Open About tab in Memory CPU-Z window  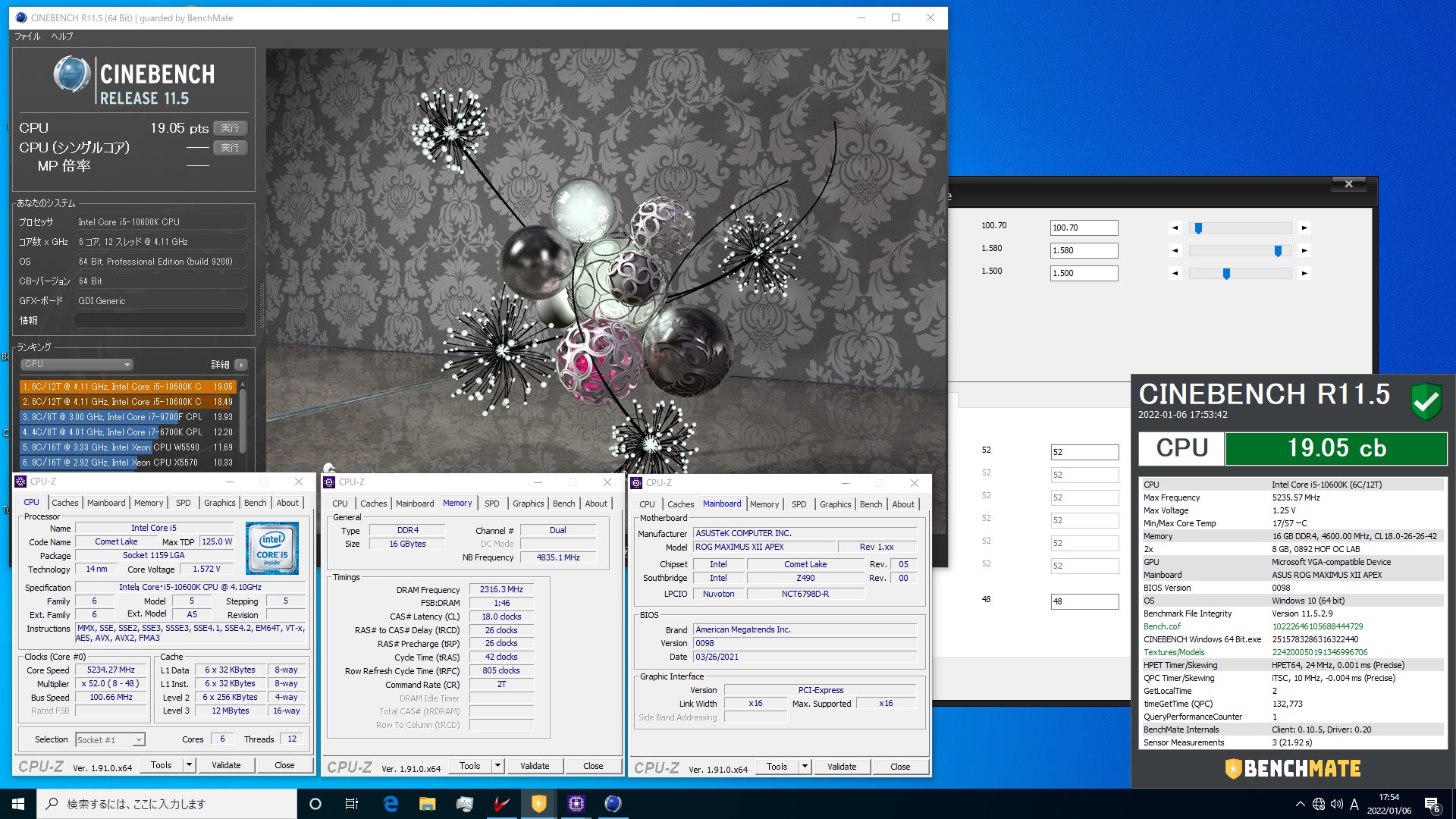click(596, 504)
